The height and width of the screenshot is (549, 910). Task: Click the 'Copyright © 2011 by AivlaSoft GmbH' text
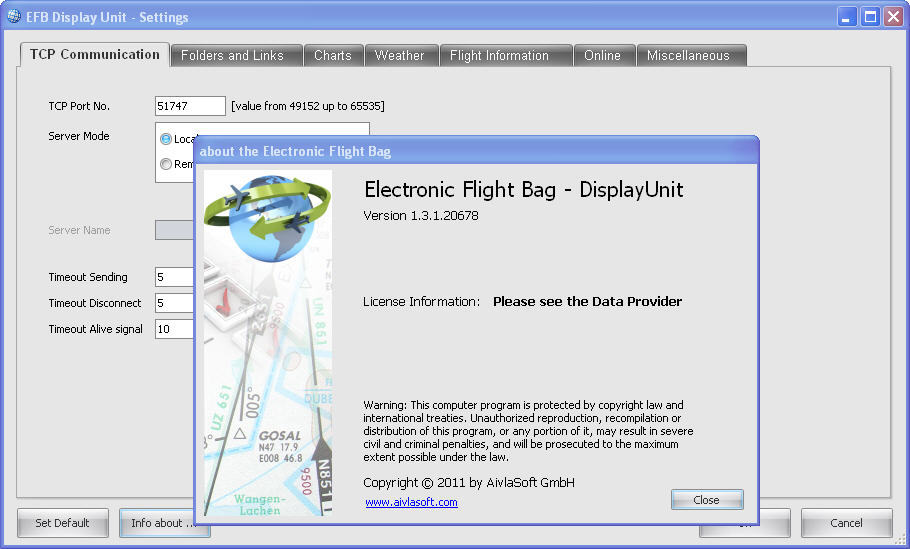pyautogui.click(x=469, y=482)
